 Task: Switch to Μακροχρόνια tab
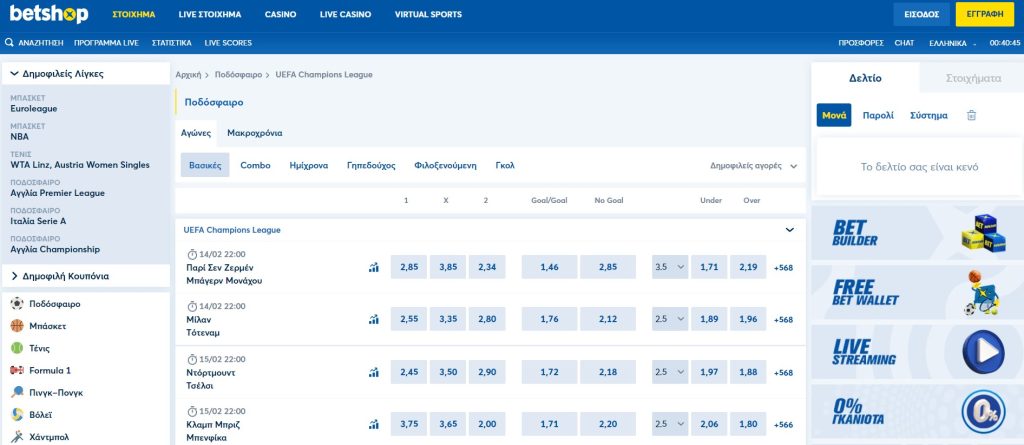255,133
